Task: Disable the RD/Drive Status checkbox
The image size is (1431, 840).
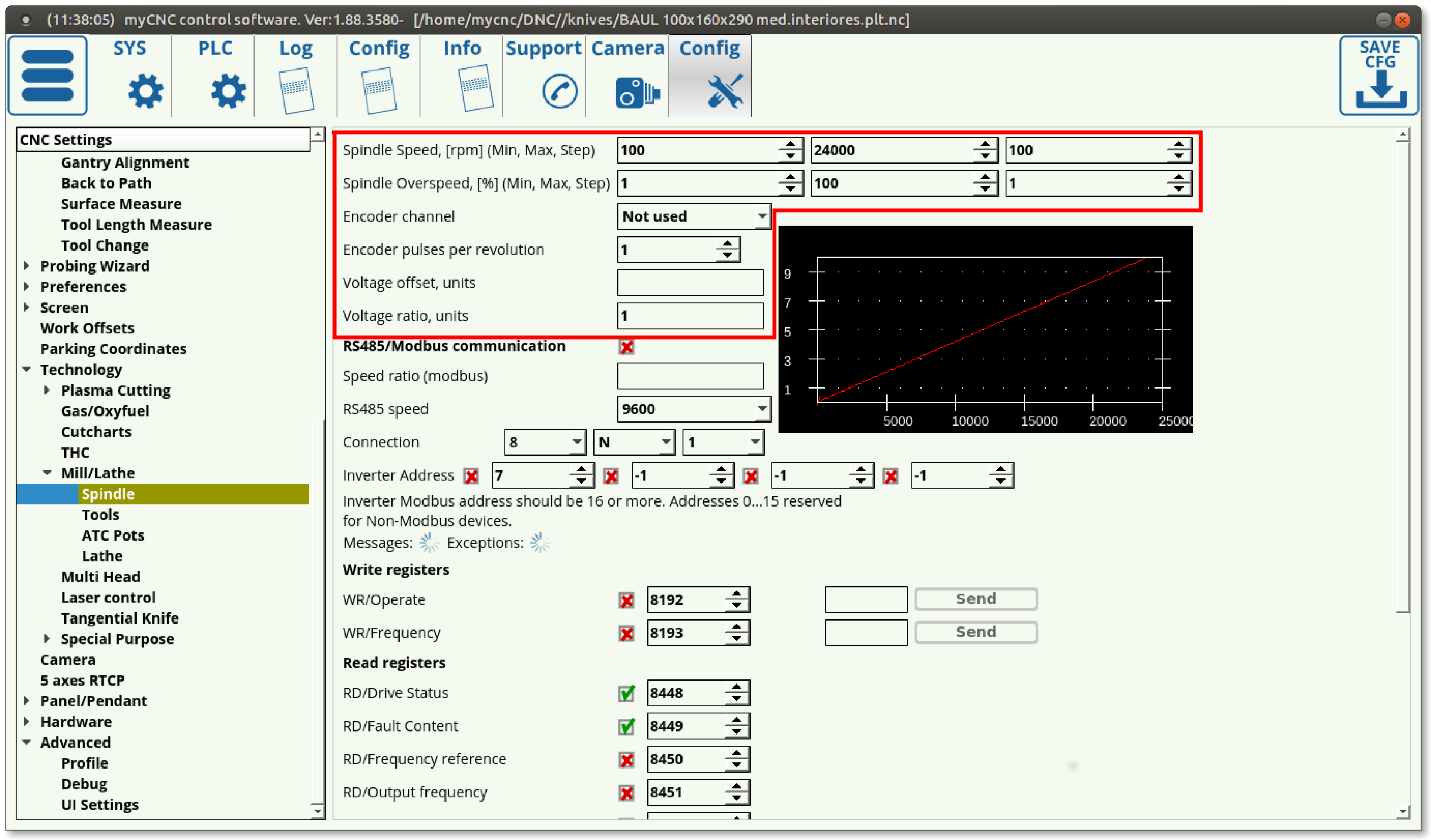Action: (626, 693)
